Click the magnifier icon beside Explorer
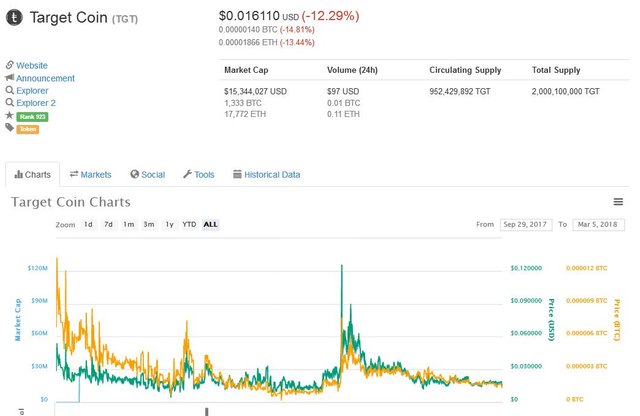Screen dimensions: 640x416 9,90
